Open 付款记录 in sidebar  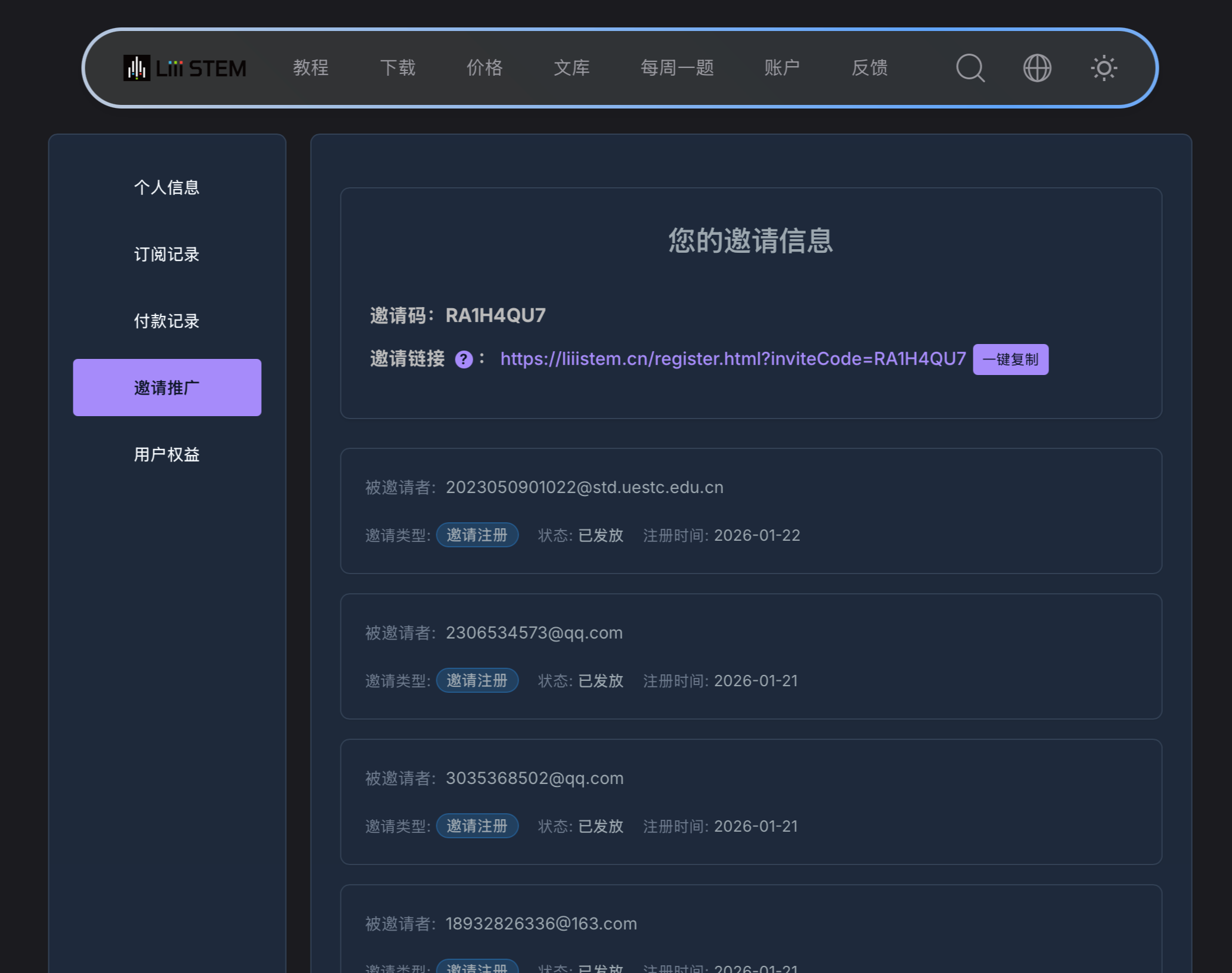tap(167, 321)
